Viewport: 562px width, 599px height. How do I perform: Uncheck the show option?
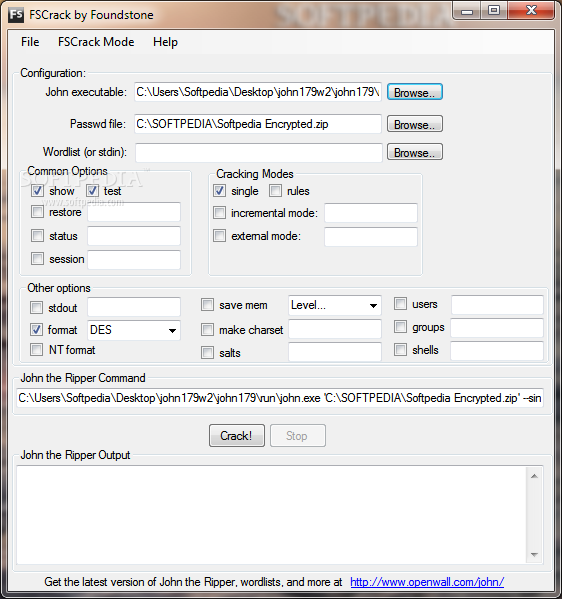pos(37,190)
